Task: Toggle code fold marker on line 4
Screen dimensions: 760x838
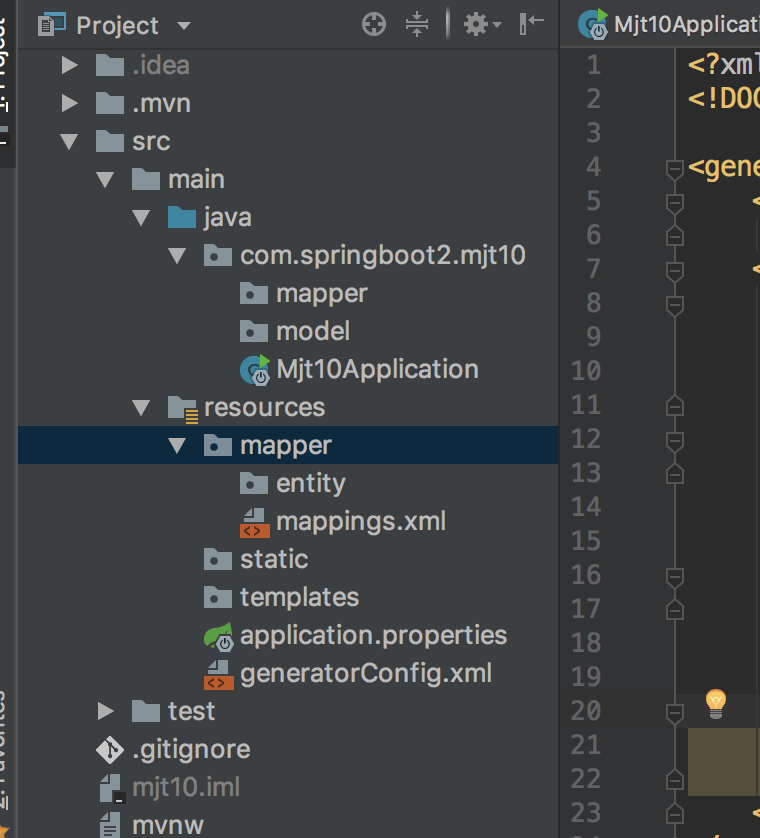Action: 675,168
